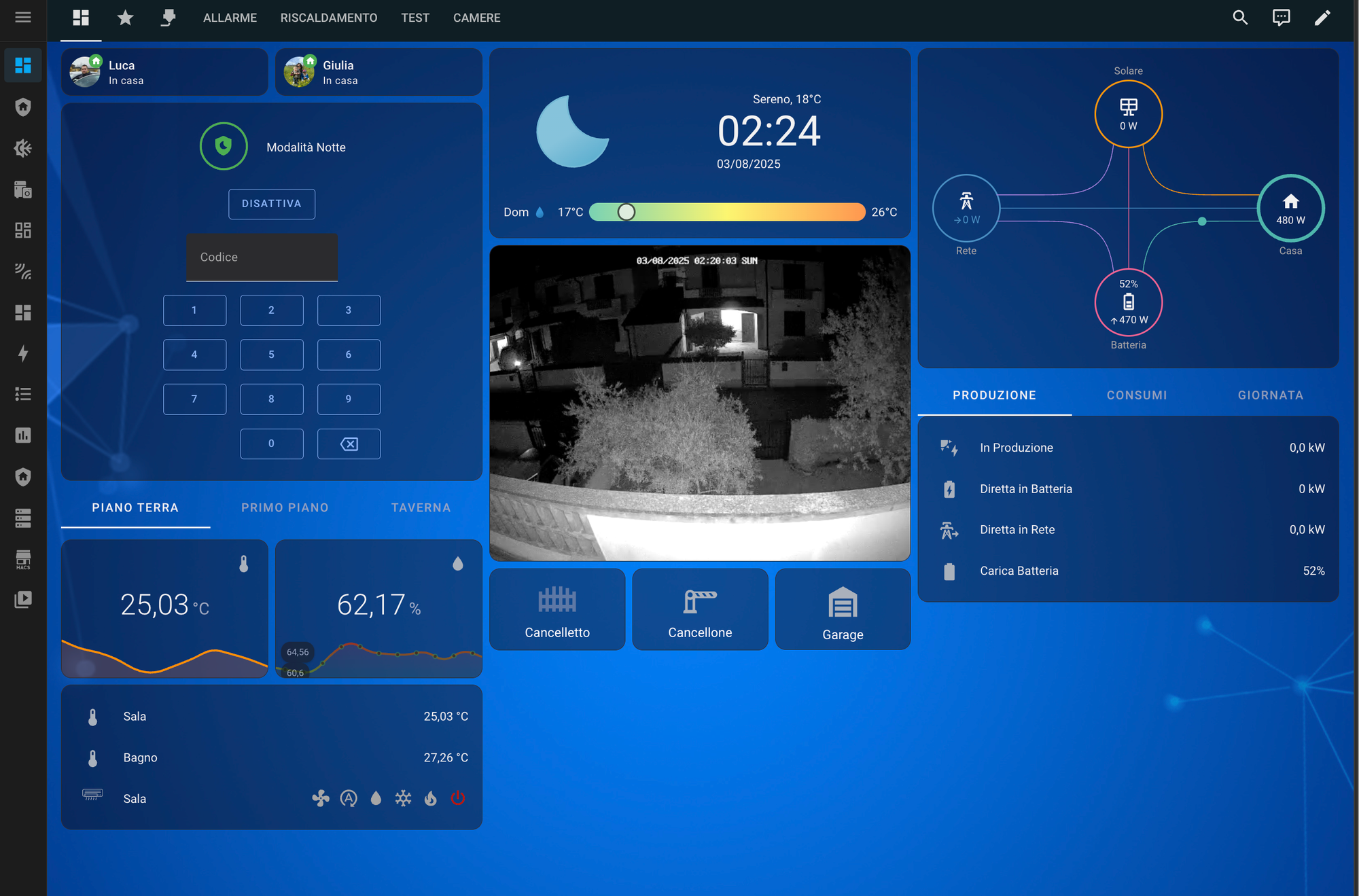Switch to the PRIMO PIANO tab
This screenshot has height=896, width=1359.
click(x=285, y=507)
